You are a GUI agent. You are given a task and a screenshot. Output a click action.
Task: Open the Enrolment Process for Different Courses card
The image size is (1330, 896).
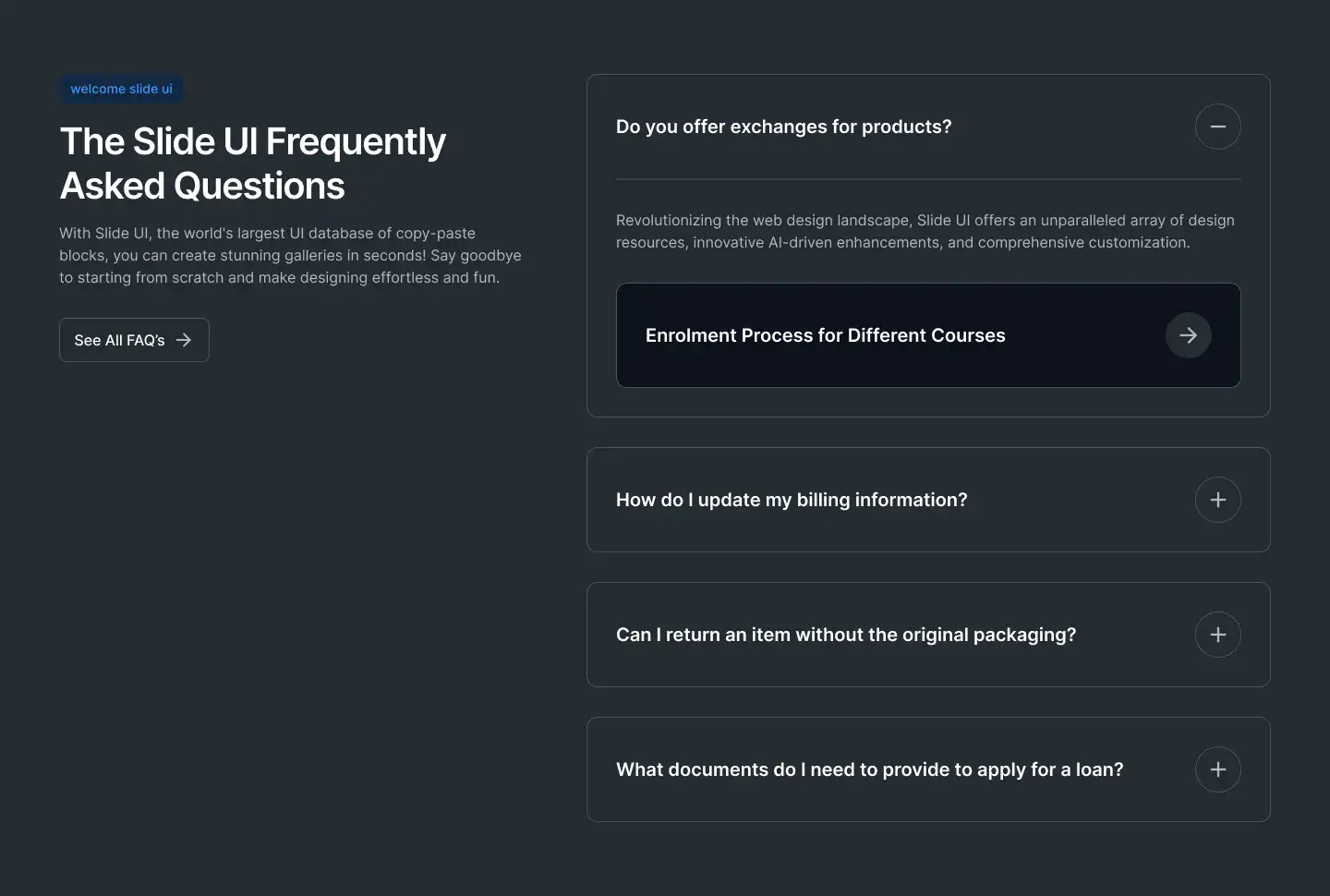pos(928,335)
